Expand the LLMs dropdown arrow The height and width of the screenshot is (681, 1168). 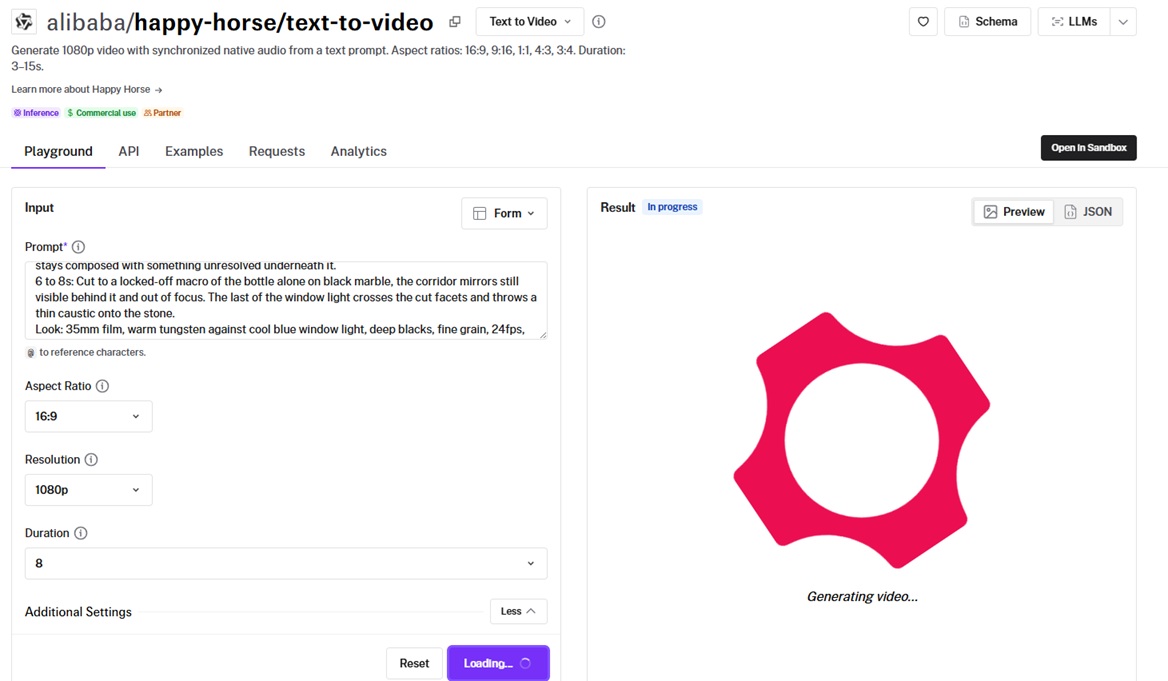tap(1123, 22)
